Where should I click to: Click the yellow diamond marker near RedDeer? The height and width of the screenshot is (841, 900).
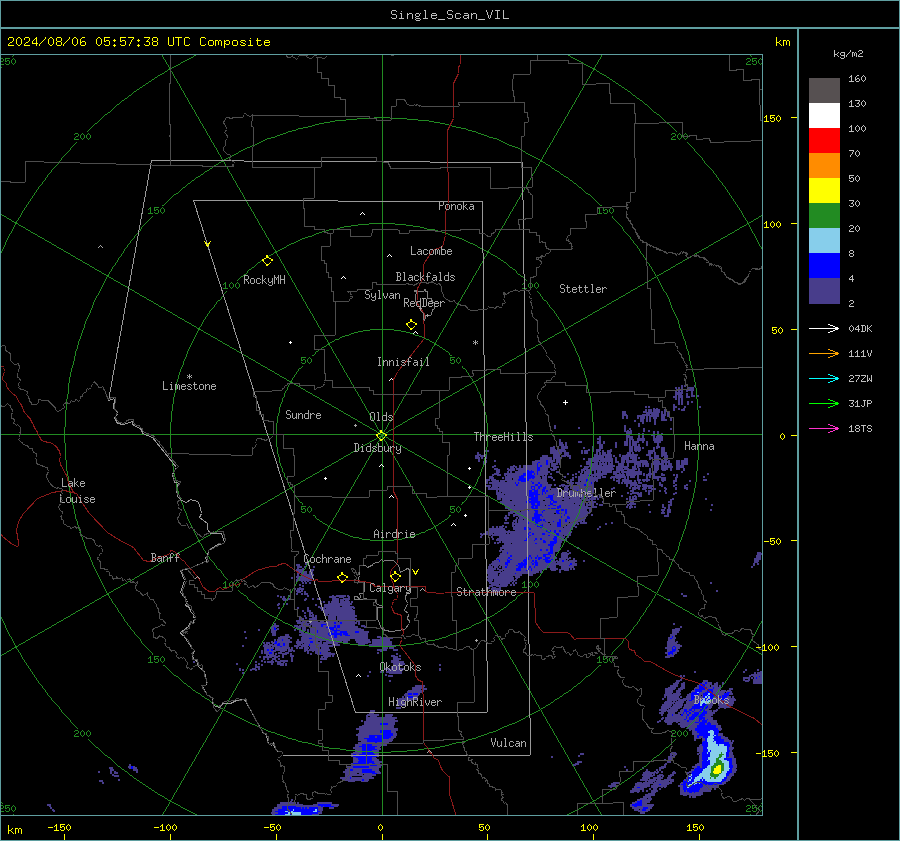411,325
